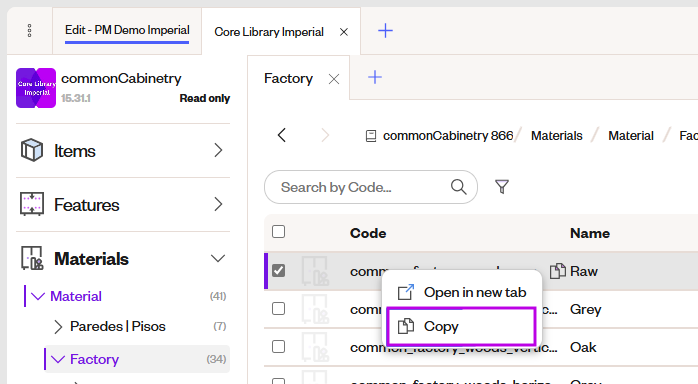The image size is (698, 384).
Task: Go to the Material breadcrumb
Action: [x=631, y=136]
